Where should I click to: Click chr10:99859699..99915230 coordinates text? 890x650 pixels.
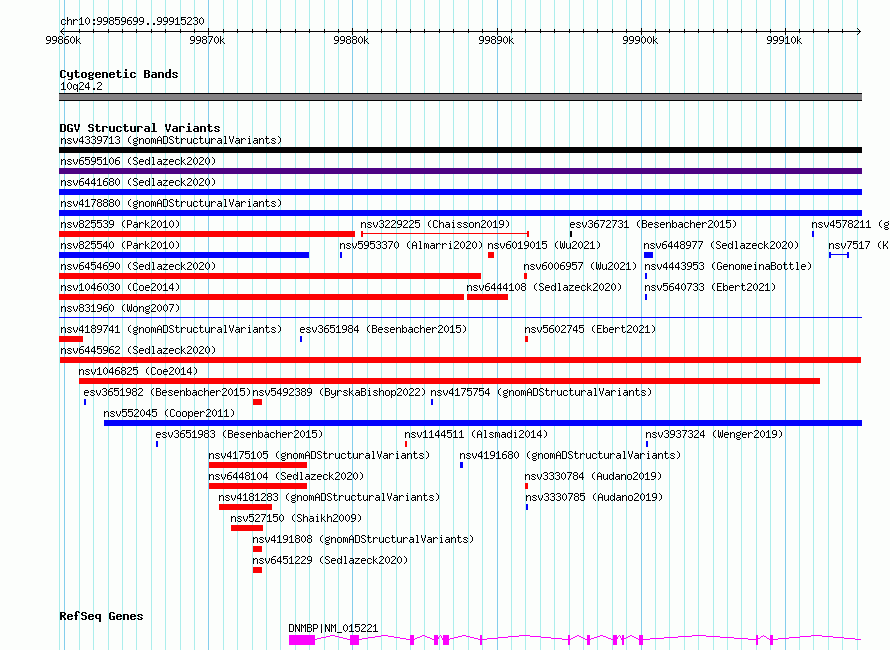[132, 21]
